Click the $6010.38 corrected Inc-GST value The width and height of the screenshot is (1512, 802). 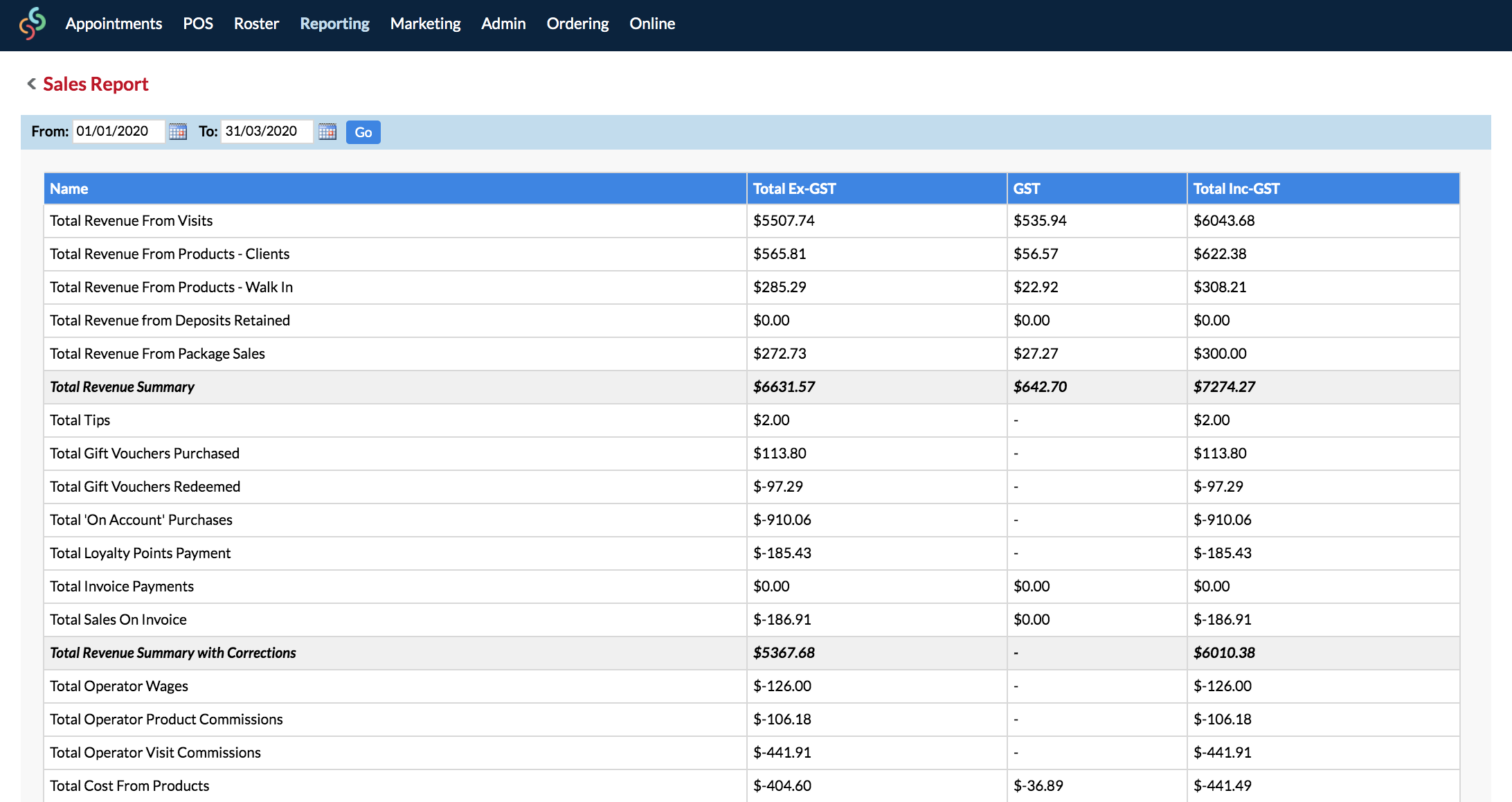click(1224, 653)
